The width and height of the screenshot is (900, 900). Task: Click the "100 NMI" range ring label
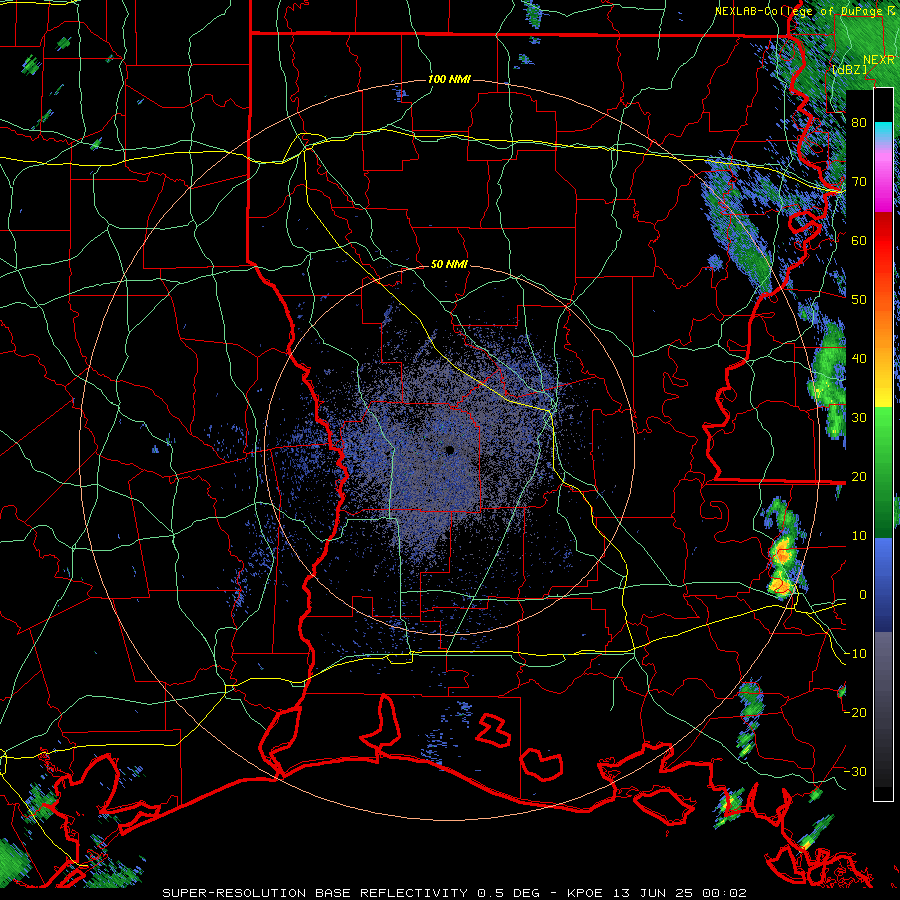tap(449, 79)
